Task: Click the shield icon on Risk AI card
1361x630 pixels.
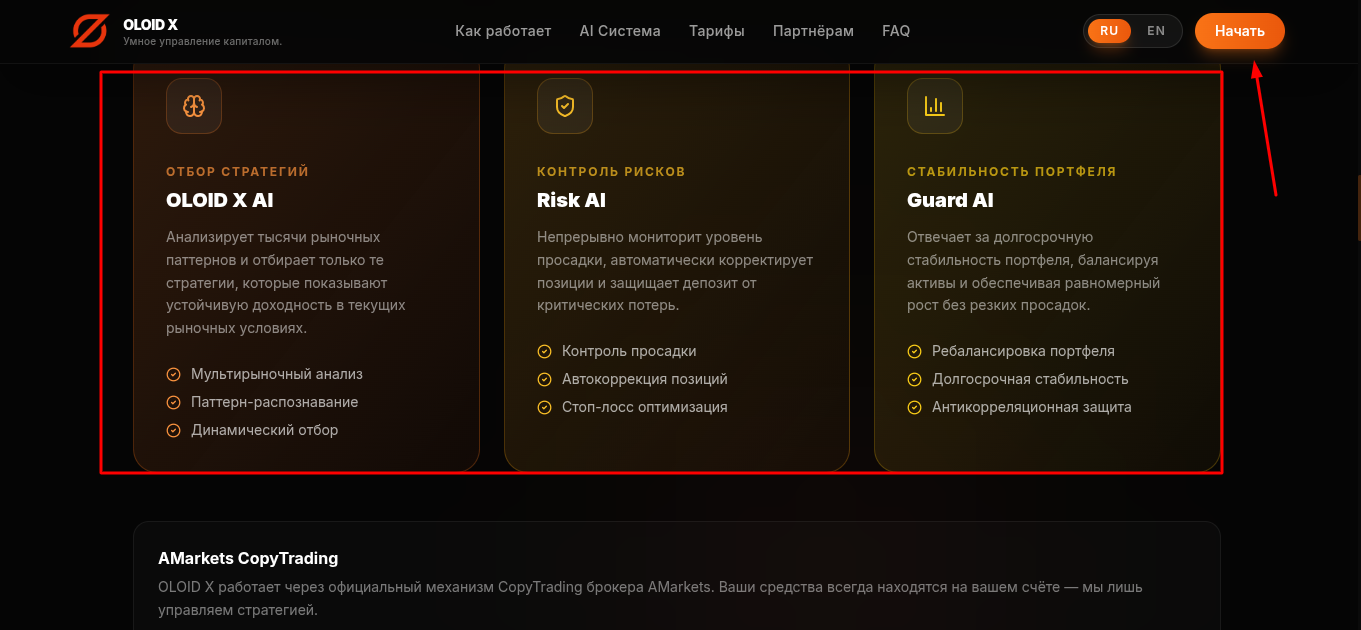Action: tap(565, 106)
